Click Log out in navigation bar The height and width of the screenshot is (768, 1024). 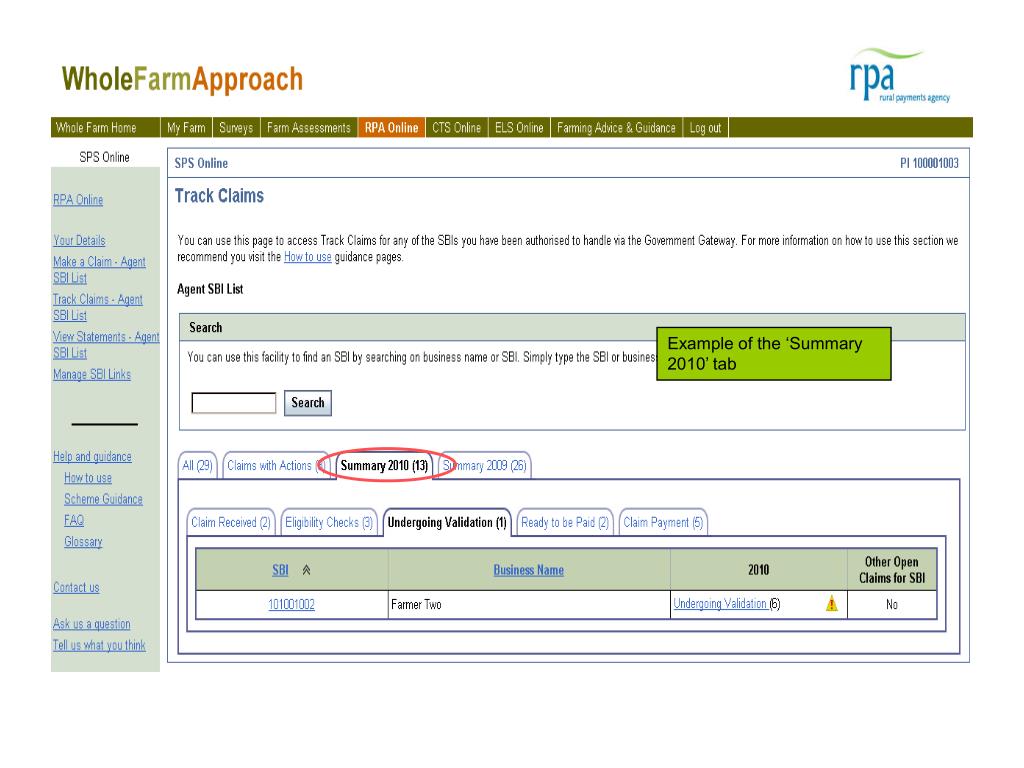tap(705, 128)
